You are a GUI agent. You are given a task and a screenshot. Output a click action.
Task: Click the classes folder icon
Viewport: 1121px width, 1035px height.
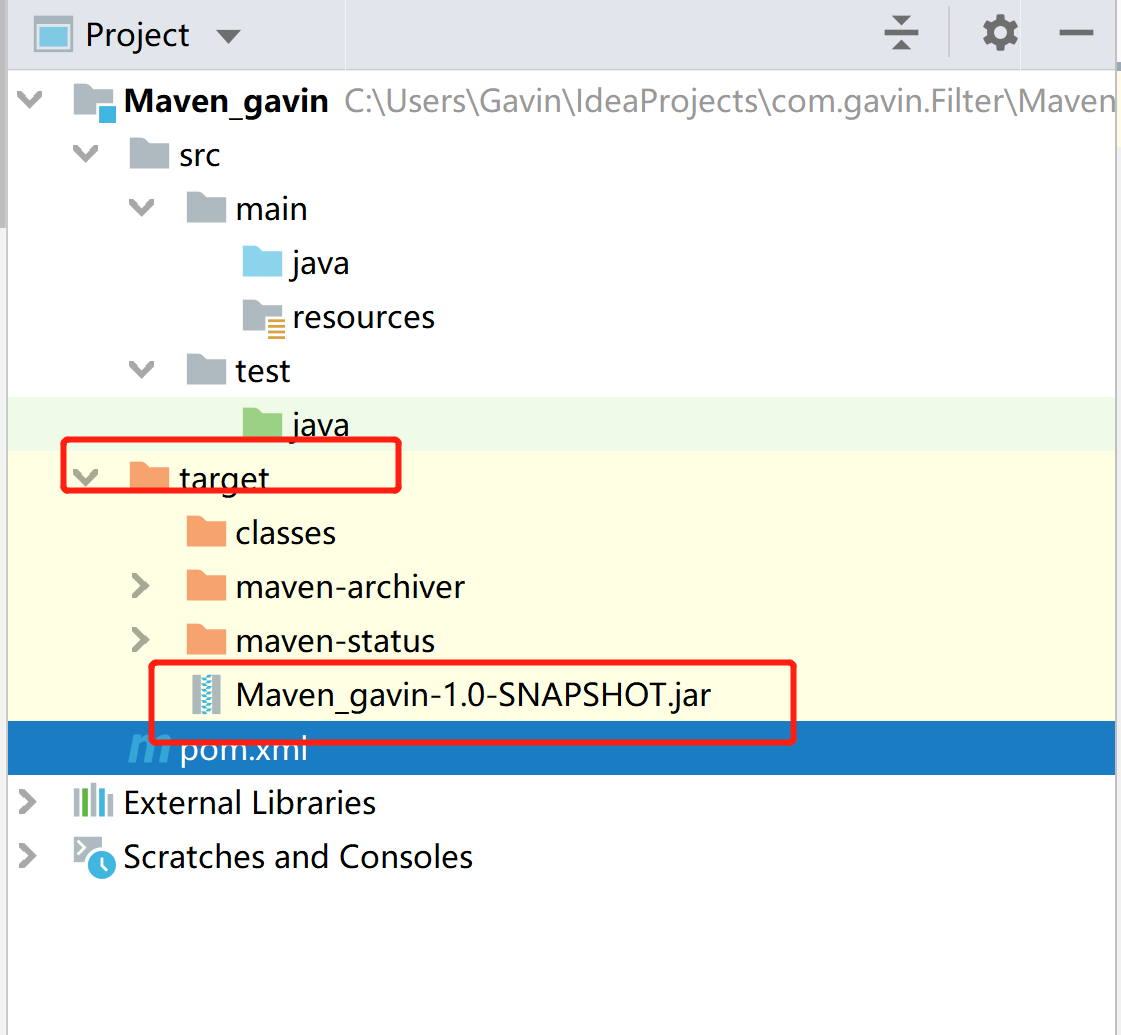(206, 530)
